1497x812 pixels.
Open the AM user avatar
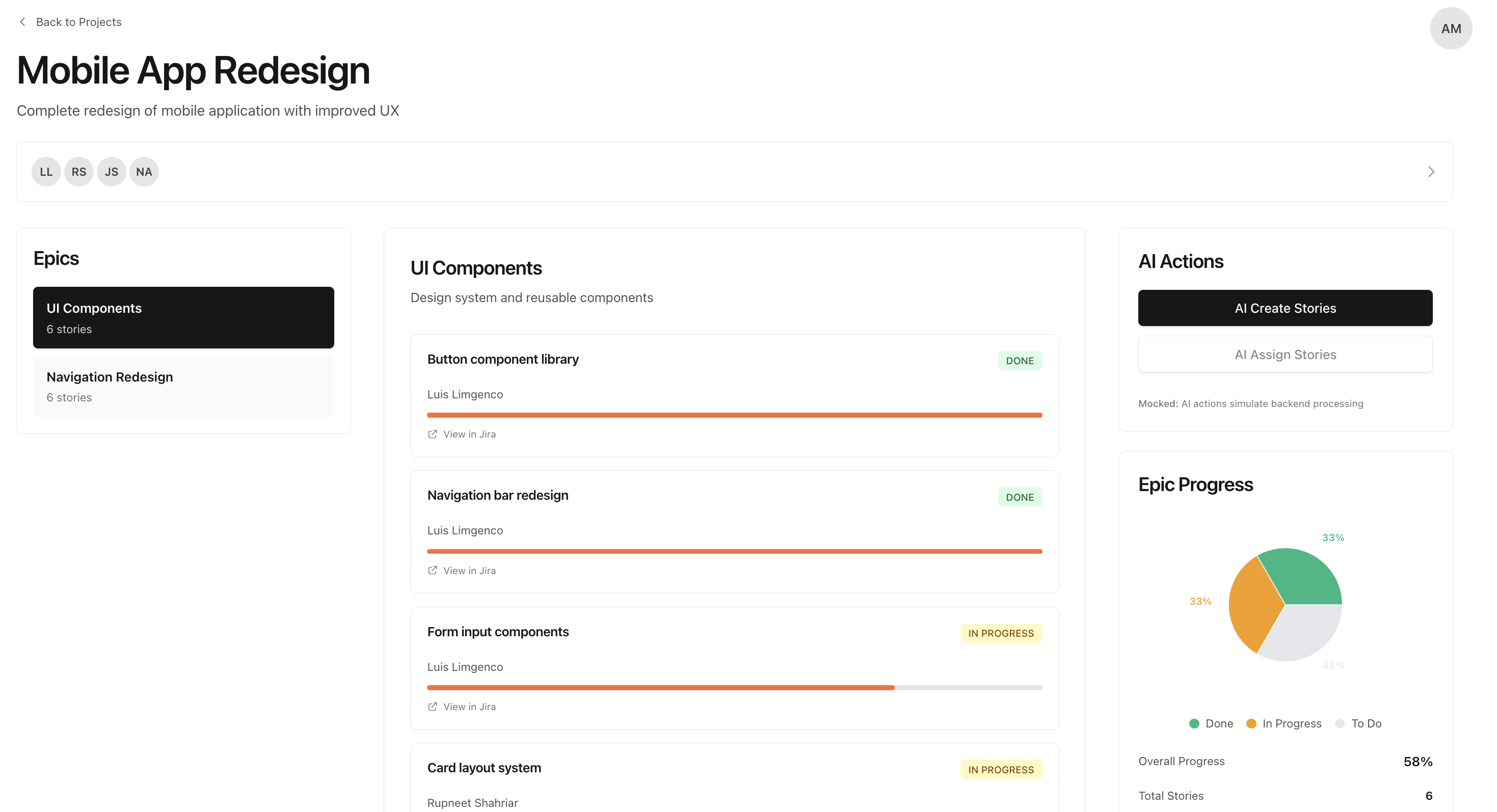tap(1450, 29)
